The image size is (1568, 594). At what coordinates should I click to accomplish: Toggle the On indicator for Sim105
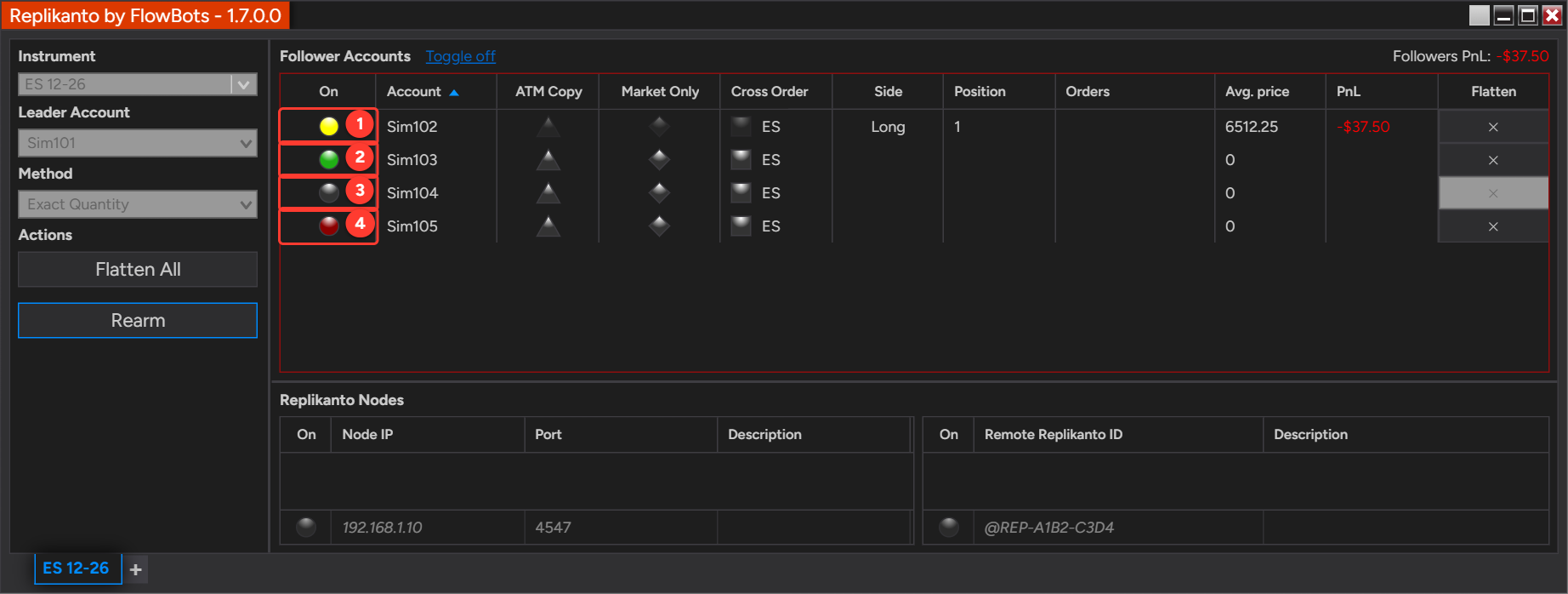[x=328, y=226]
